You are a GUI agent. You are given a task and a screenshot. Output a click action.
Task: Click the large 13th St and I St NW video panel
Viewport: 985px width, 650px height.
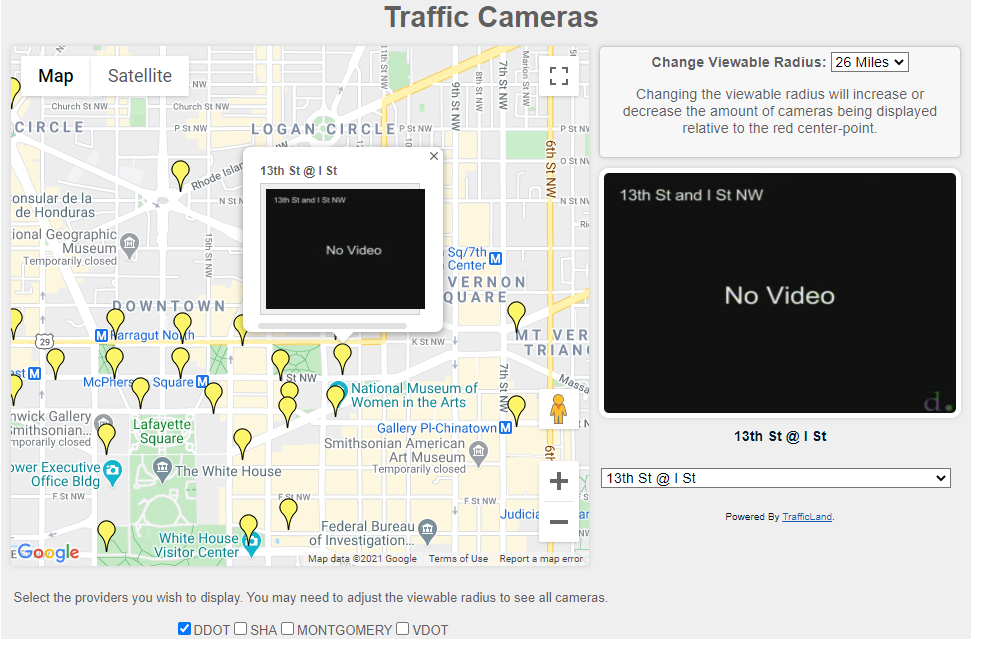780,293
